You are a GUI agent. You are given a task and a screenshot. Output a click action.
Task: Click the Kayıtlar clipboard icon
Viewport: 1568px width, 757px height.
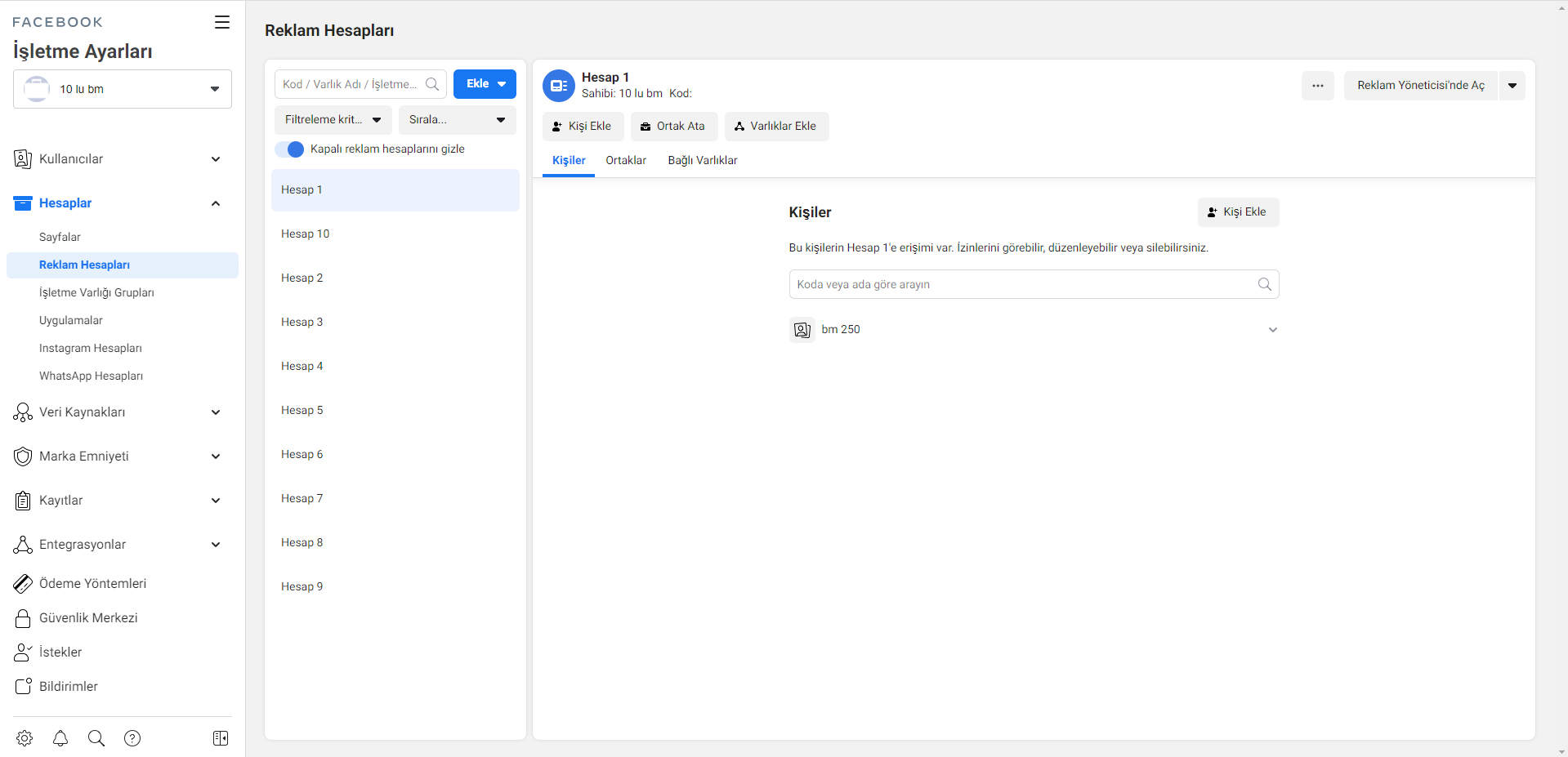23,501
